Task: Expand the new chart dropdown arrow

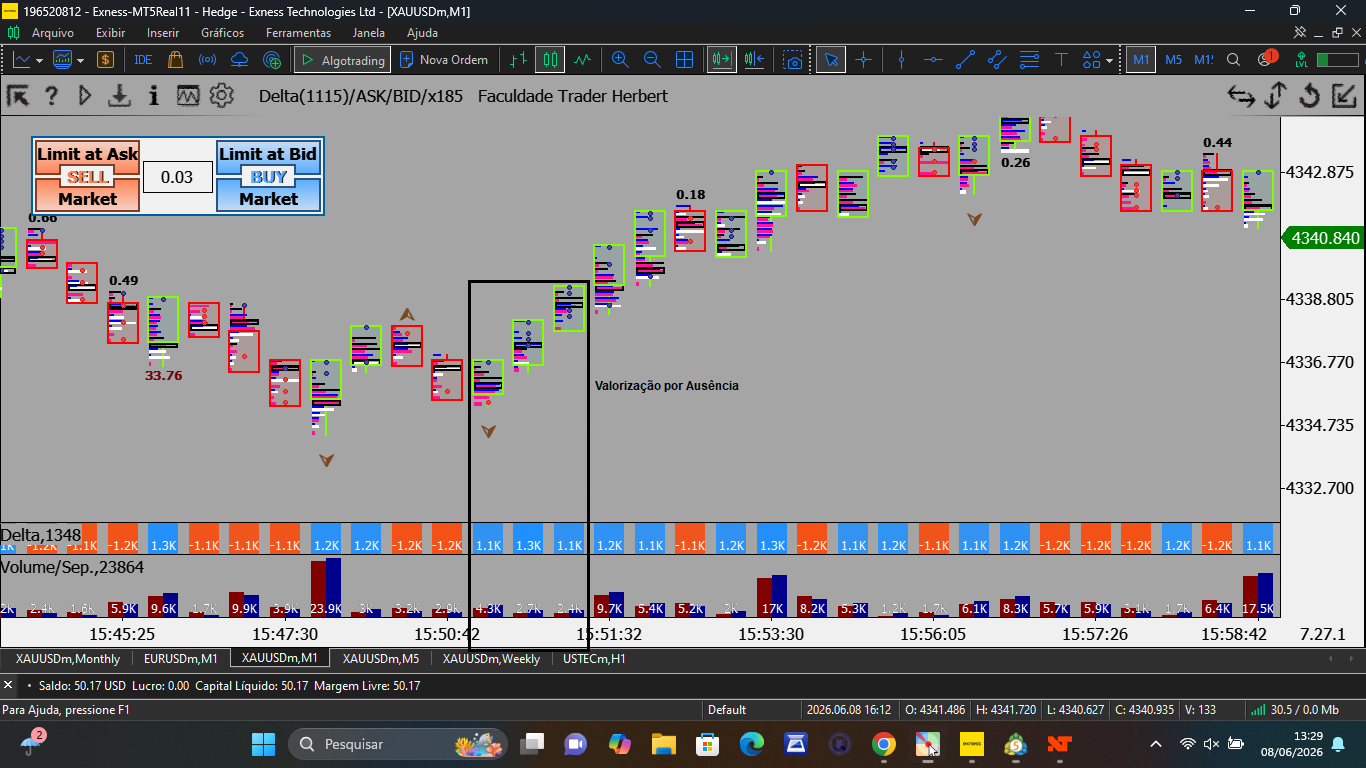Action: click(x=40, y=60)
